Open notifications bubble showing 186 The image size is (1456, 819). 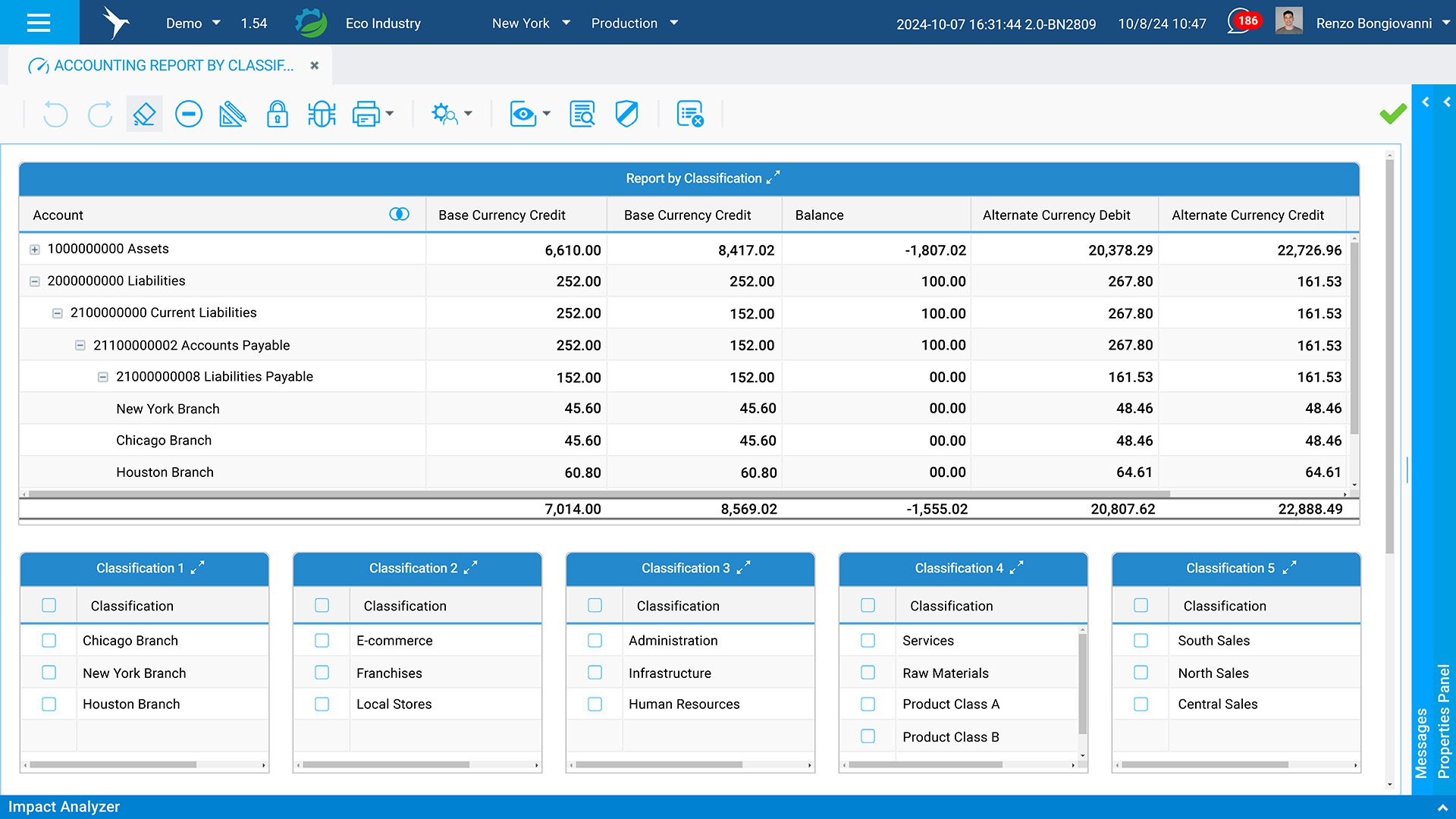coord(1243,21)
